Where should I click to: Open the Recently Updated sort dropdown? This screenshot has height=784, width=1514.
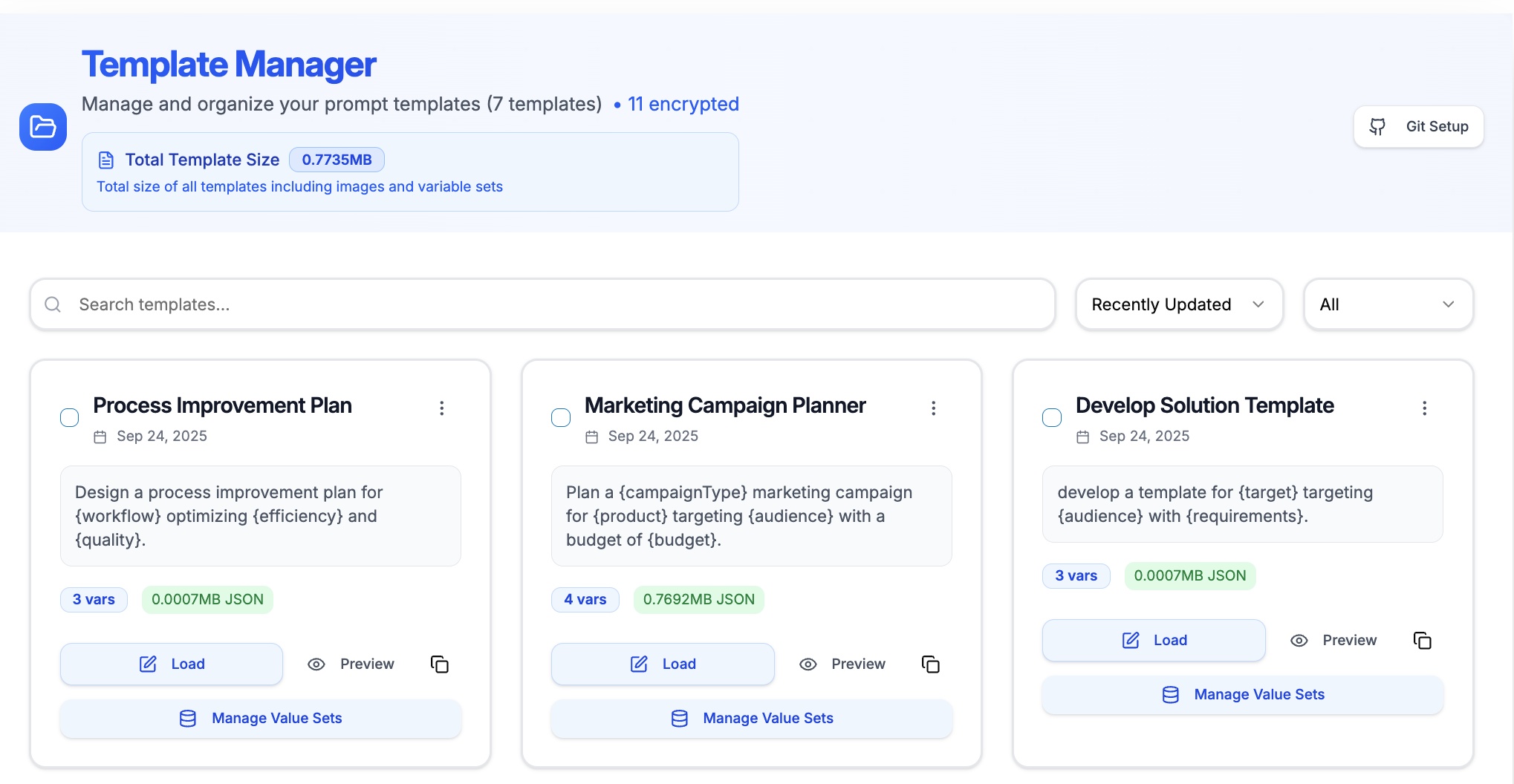(1178, 304)
